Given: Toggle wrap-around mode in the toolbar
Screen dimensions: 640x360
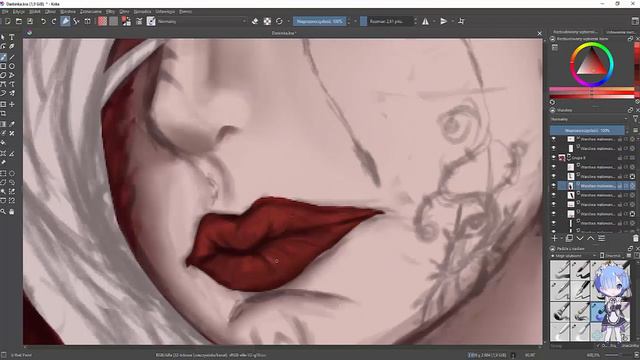Looking at the screenshot, I should [462, 21].
